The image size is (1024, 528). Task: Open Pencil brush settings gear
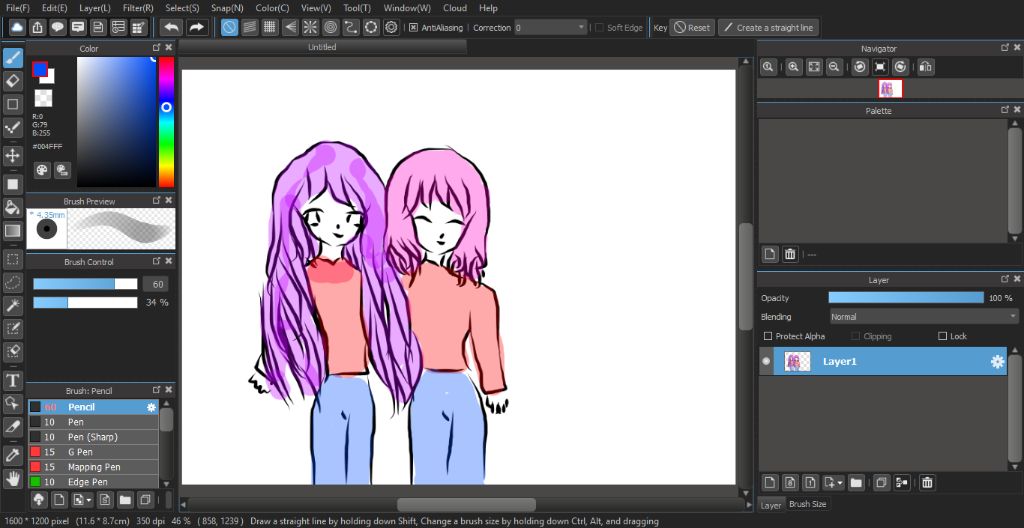[x=151, y=407]
